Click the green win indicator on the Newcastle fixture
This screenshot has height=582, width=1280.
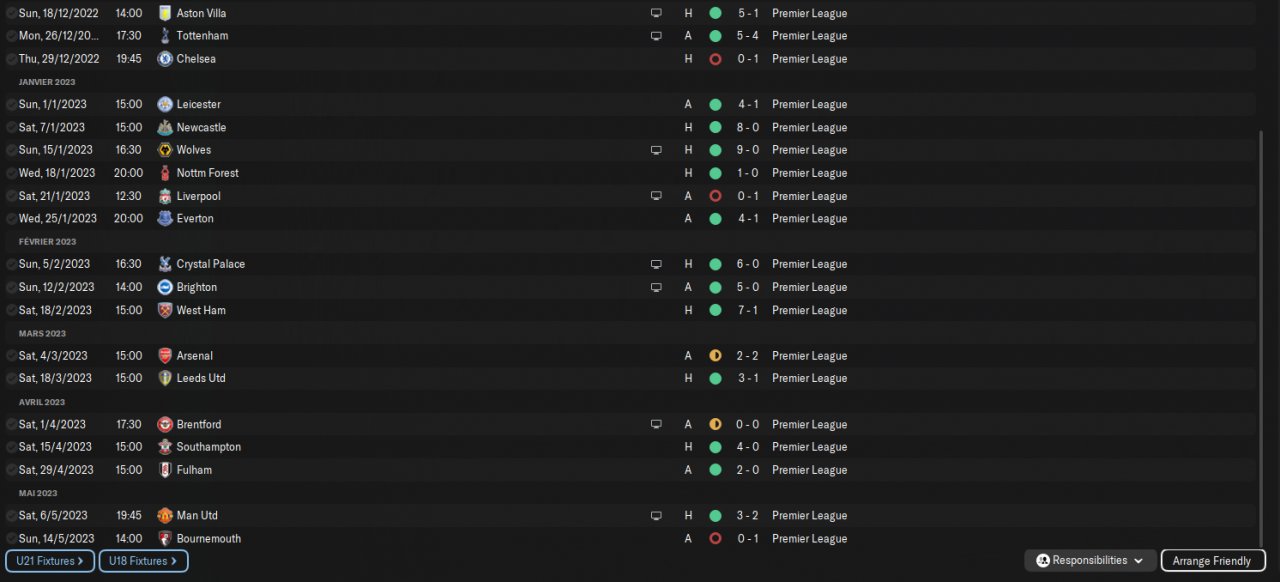(x=715, y=128)
